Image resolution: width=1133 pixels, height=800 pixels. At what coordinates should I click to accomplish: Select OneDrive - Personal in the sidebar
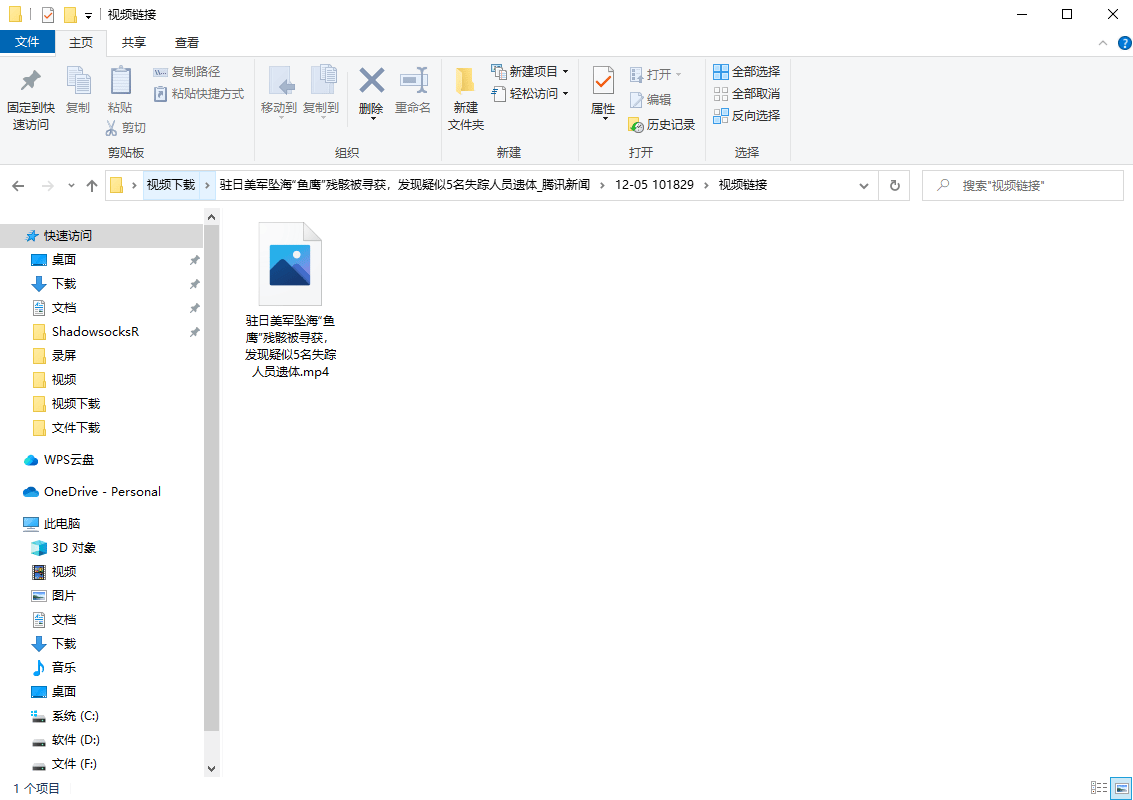point(101,491)
